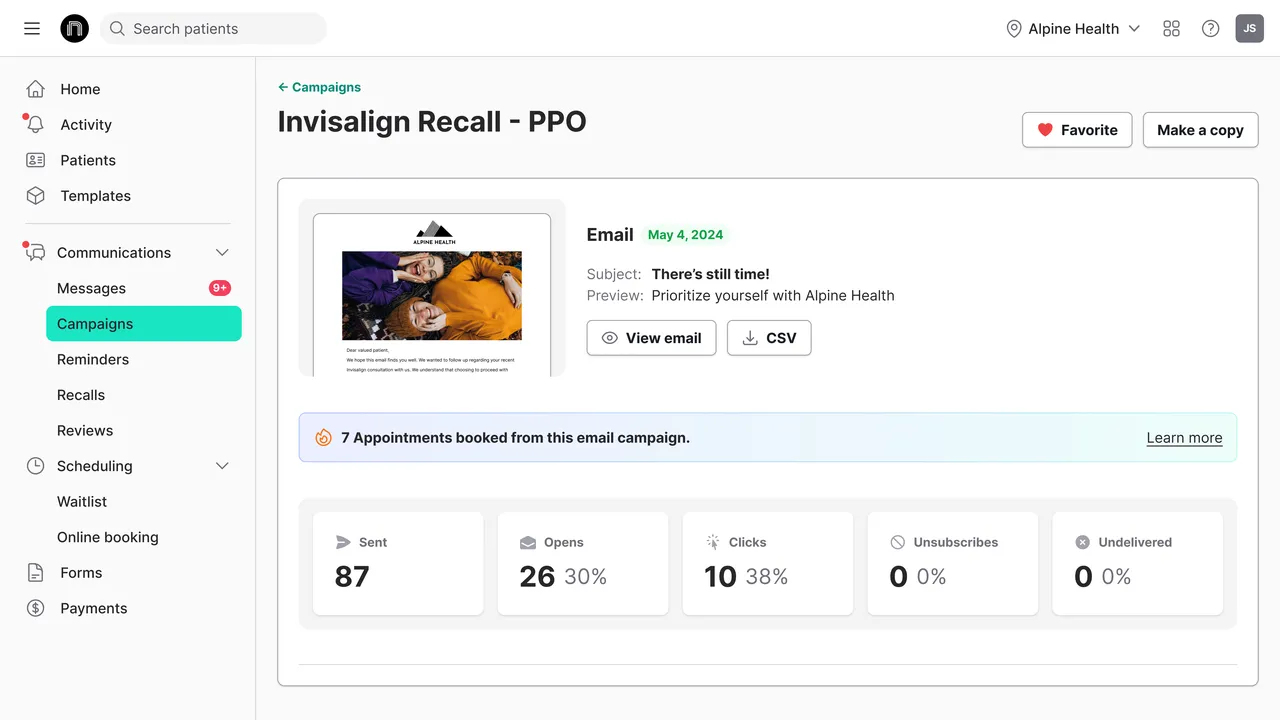Open the email preview thumbnail

pyautogui.click(x=432, y=288)
